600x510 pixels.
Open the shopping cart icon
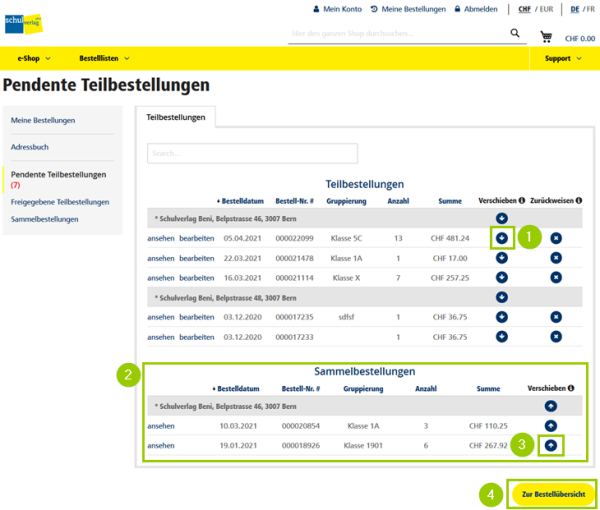click(546, 36)
